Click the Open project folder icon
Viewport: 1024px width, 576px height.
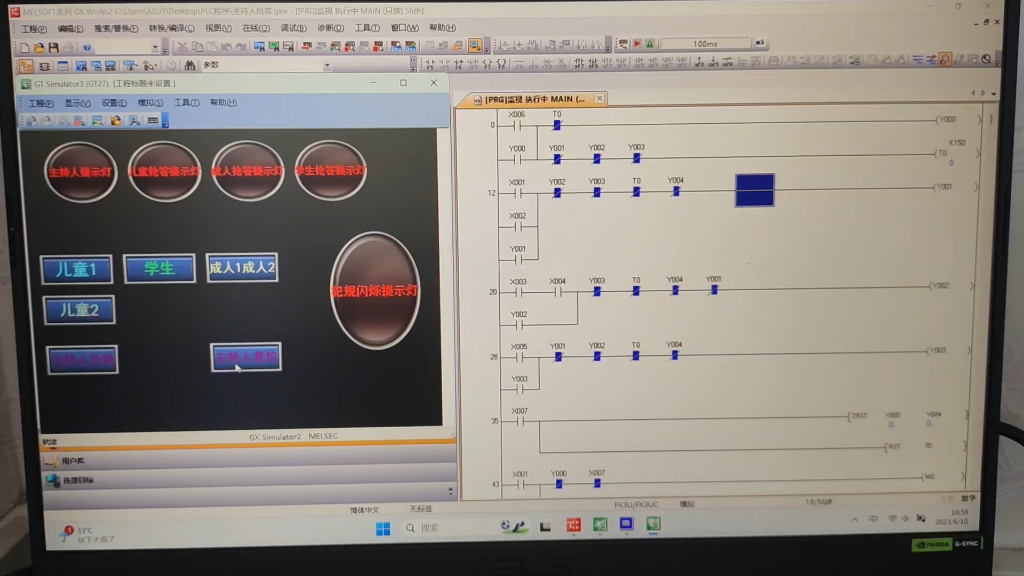pos(39,47)
